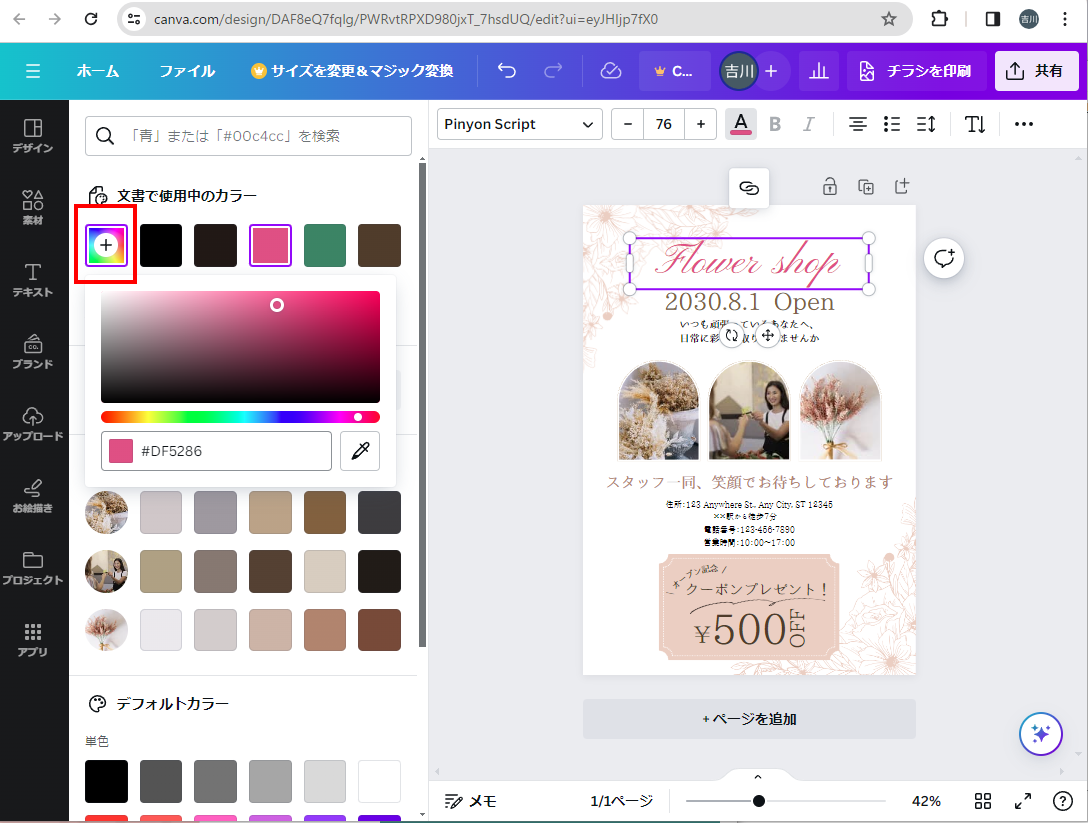Duplicate the page icon above canvas

[x=866, y=186]
